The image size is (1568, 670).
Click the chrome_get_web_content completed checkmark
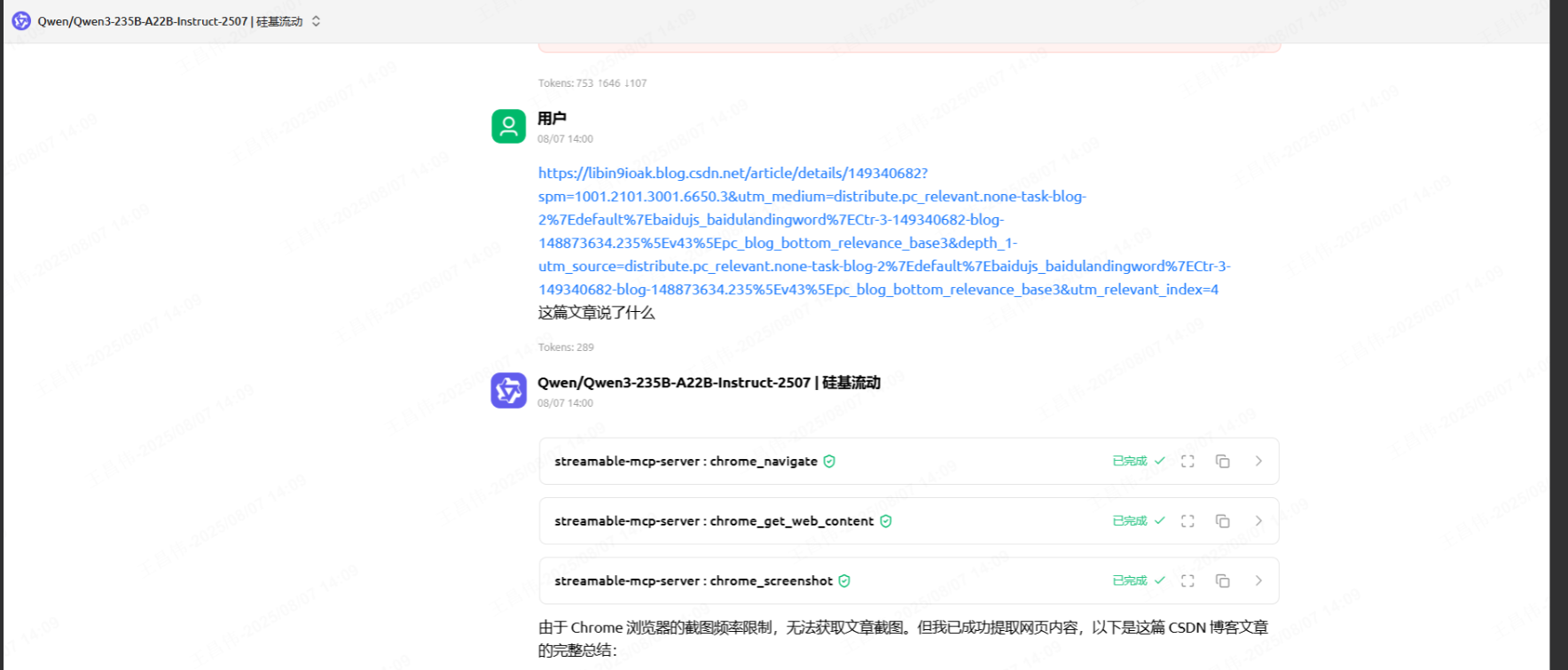click(x=1139, y=521)
